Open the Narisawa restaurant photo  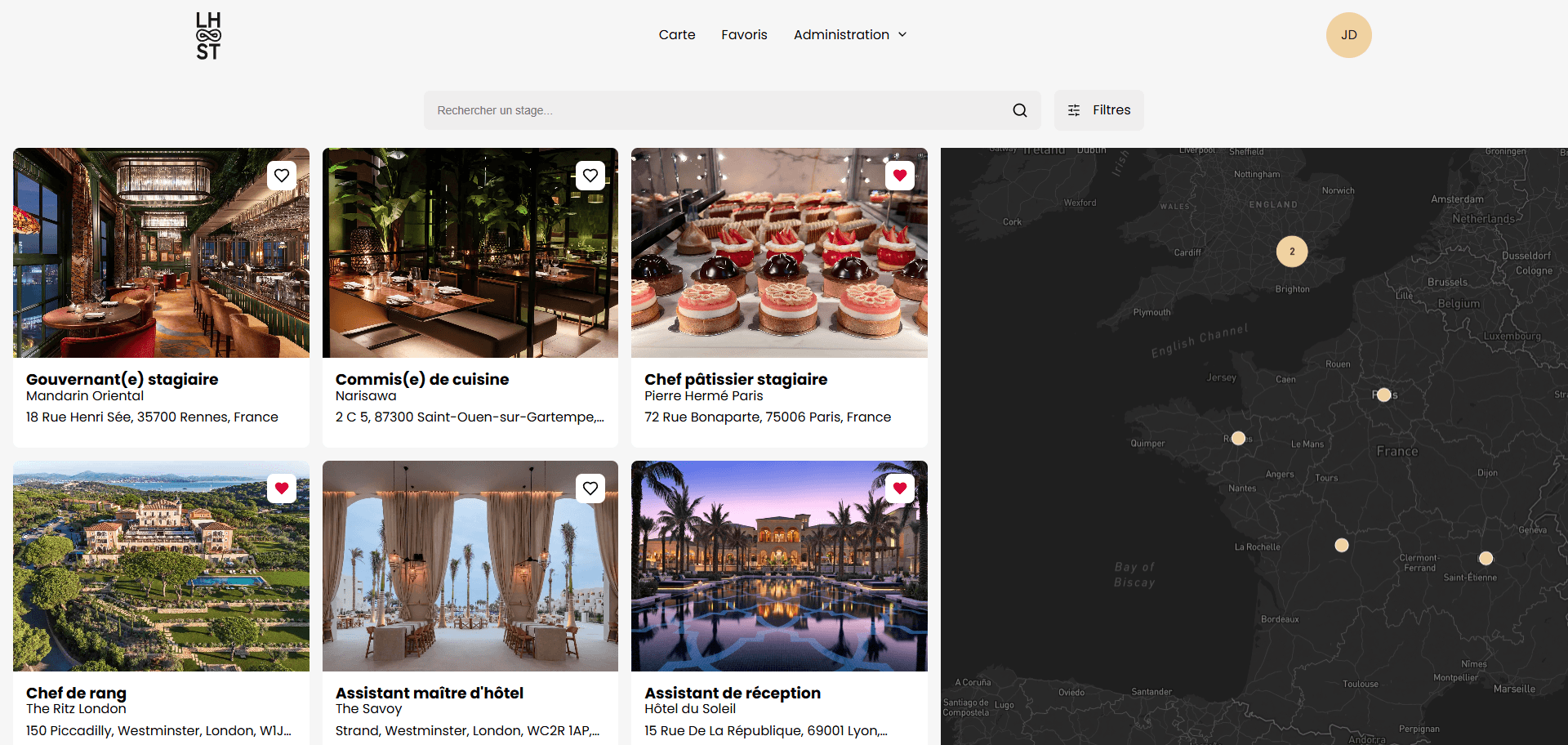[470, 252]
